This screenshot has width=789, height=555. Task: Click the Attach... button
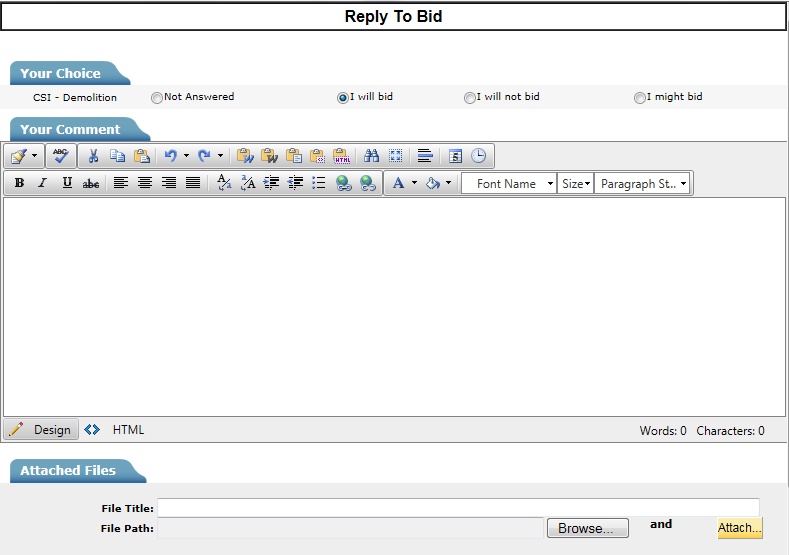(x=740, y=528)
